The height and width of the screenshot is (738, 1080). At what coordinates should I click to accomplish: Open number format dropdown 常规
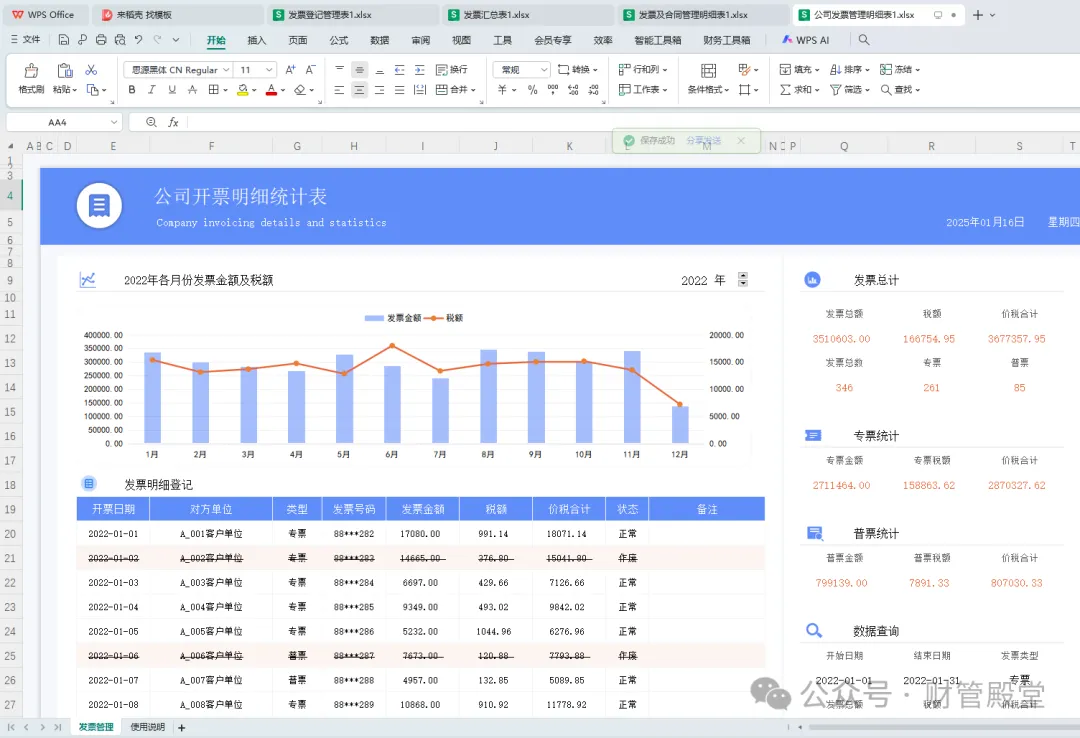tap(544, 70)
